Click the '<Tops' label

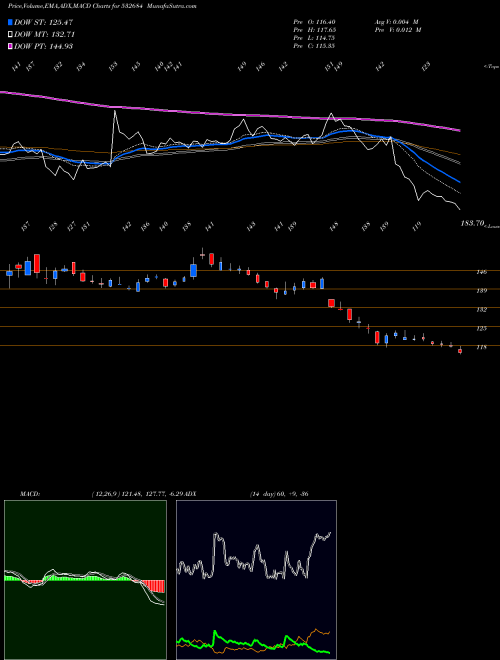click(x=491, y=67)
